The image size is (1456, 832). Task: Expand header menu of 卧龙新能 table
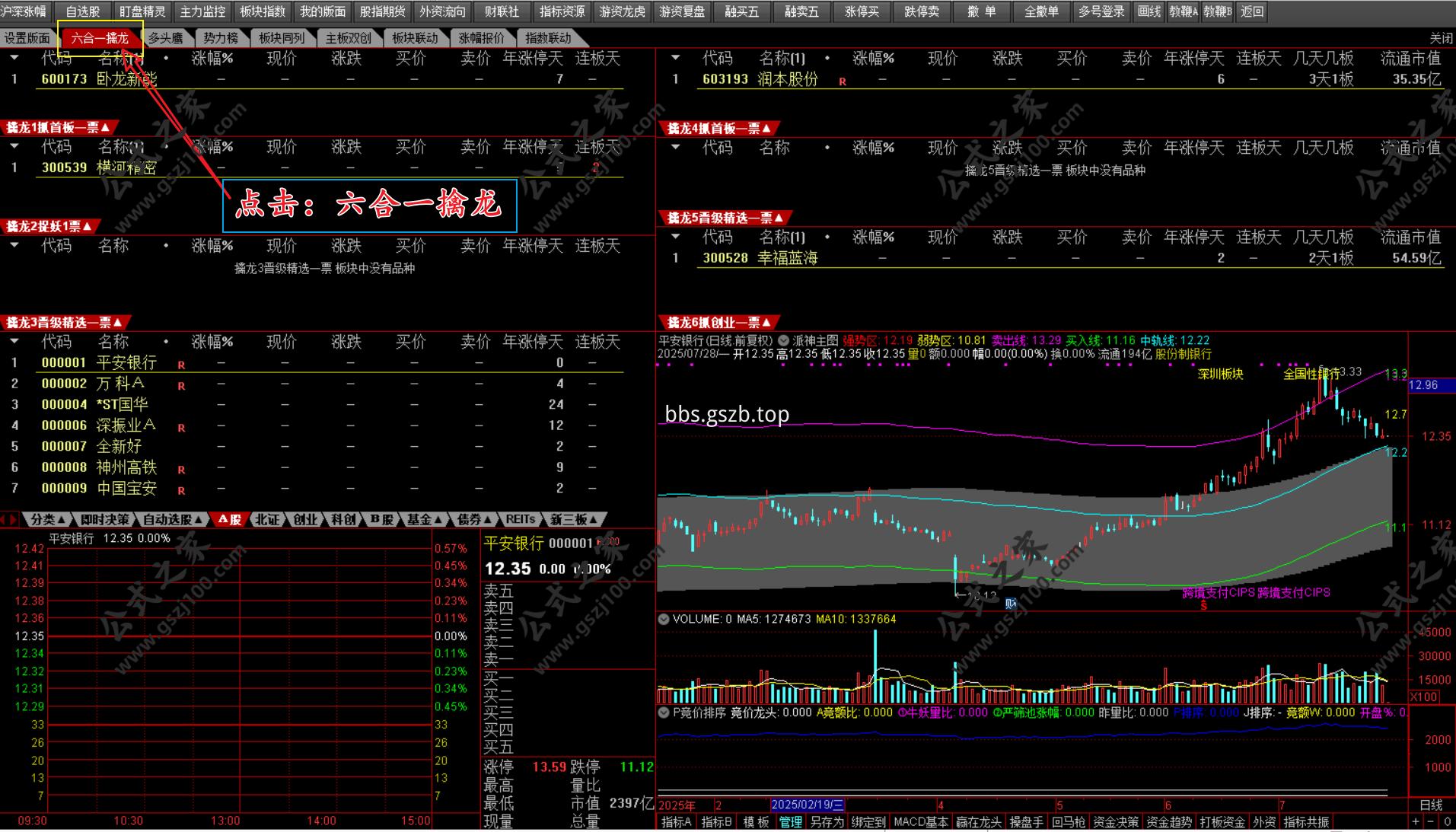pyautogui.click(x=14, y=58)
